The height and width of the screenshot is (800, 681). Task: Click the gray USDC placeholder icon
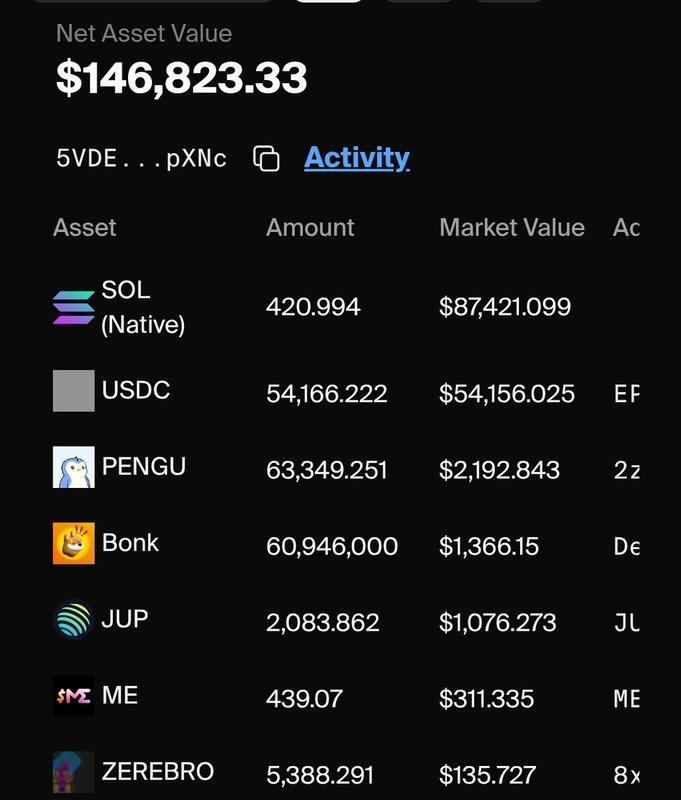(74, 391)
